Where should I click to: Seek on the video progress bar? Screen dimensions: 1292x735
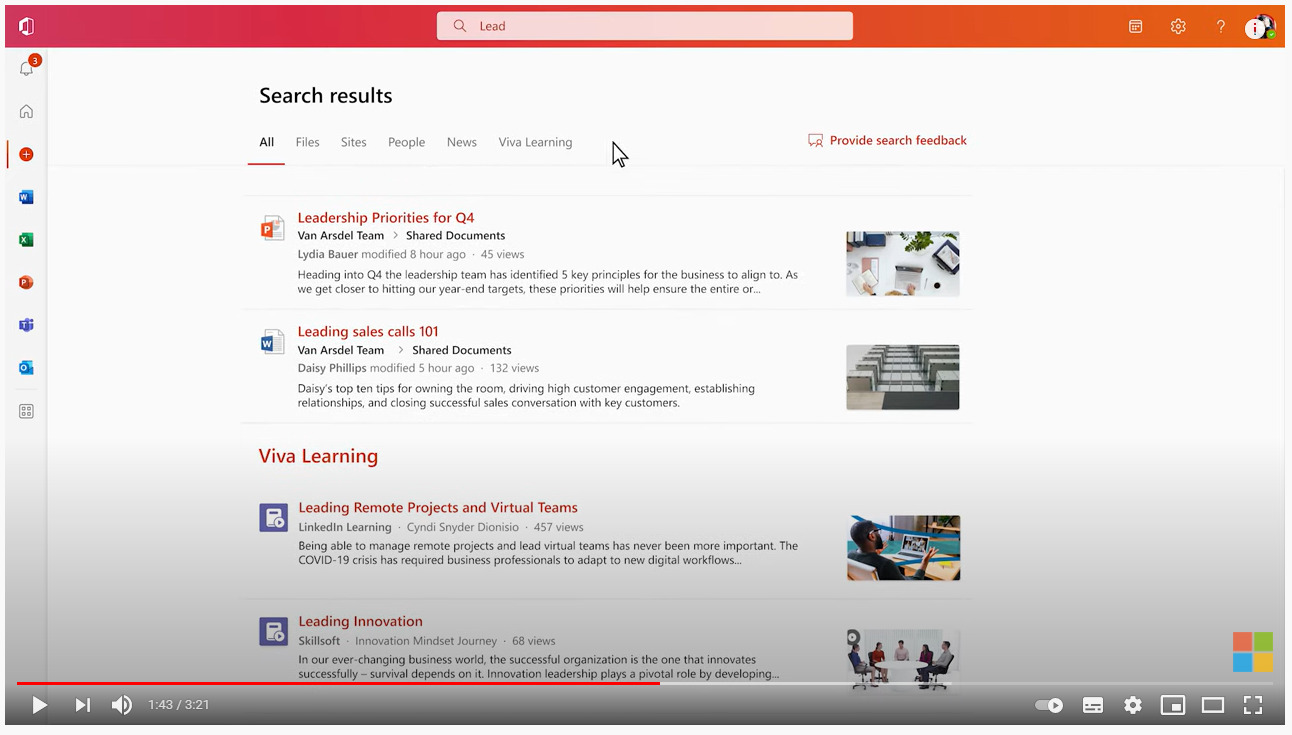point(645,683)
